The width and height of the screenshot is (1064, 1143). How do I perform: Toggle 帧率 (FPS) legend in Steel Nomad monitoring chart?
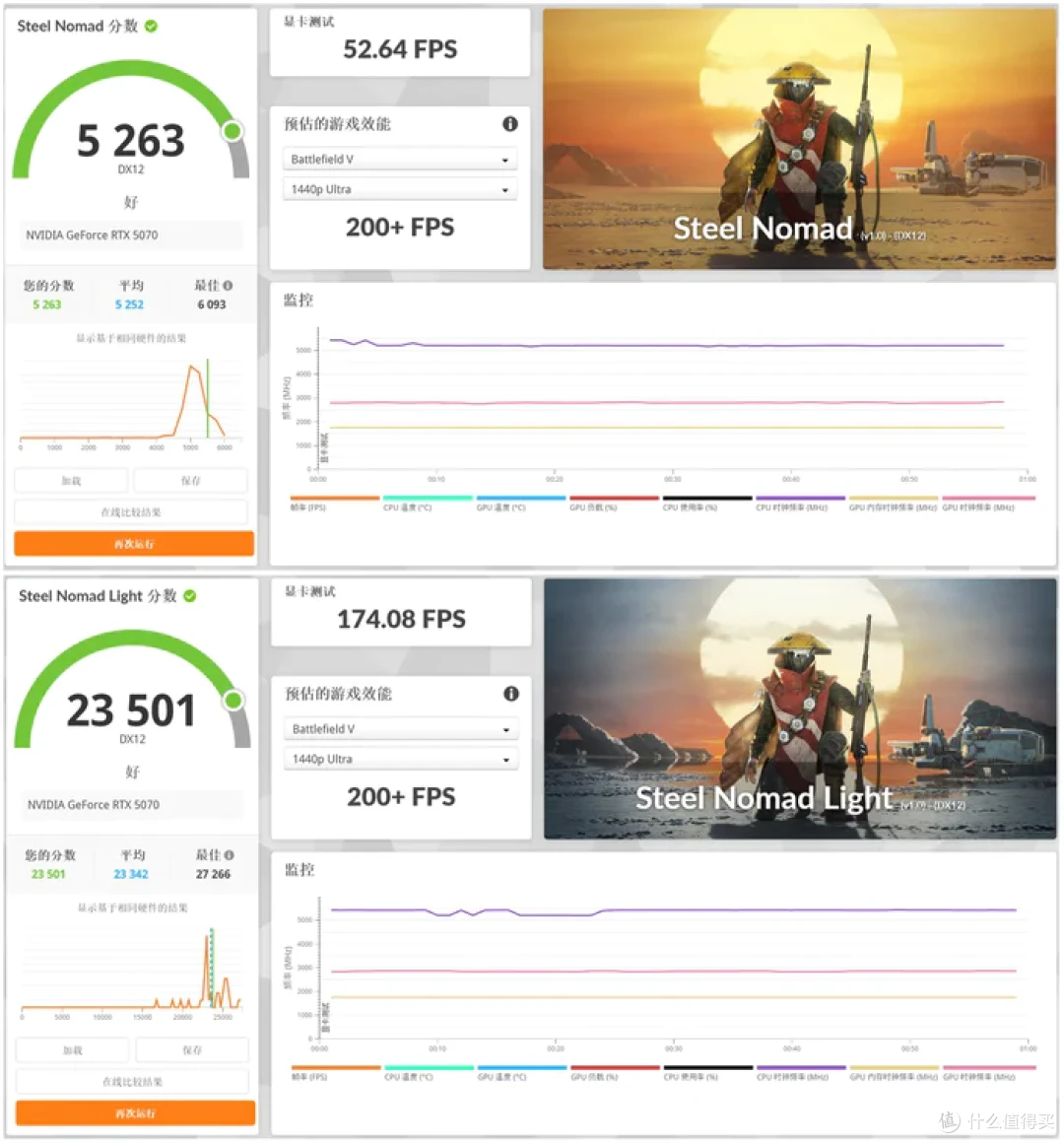pyautogui.click(x=335, y=503)
